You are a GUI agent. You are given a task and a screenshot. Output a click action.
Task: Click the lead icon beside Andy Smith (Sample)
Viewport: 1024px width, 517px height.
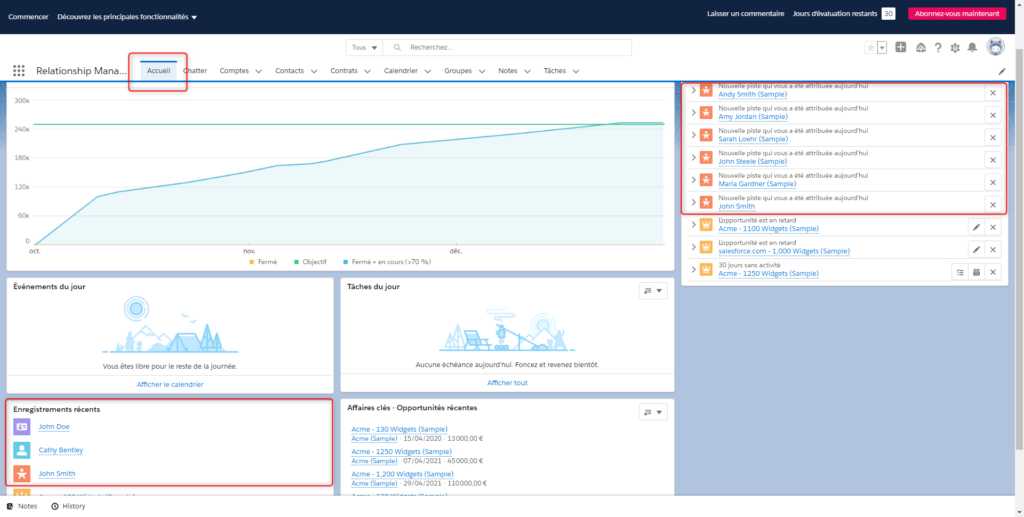click(x=706, y=91)
